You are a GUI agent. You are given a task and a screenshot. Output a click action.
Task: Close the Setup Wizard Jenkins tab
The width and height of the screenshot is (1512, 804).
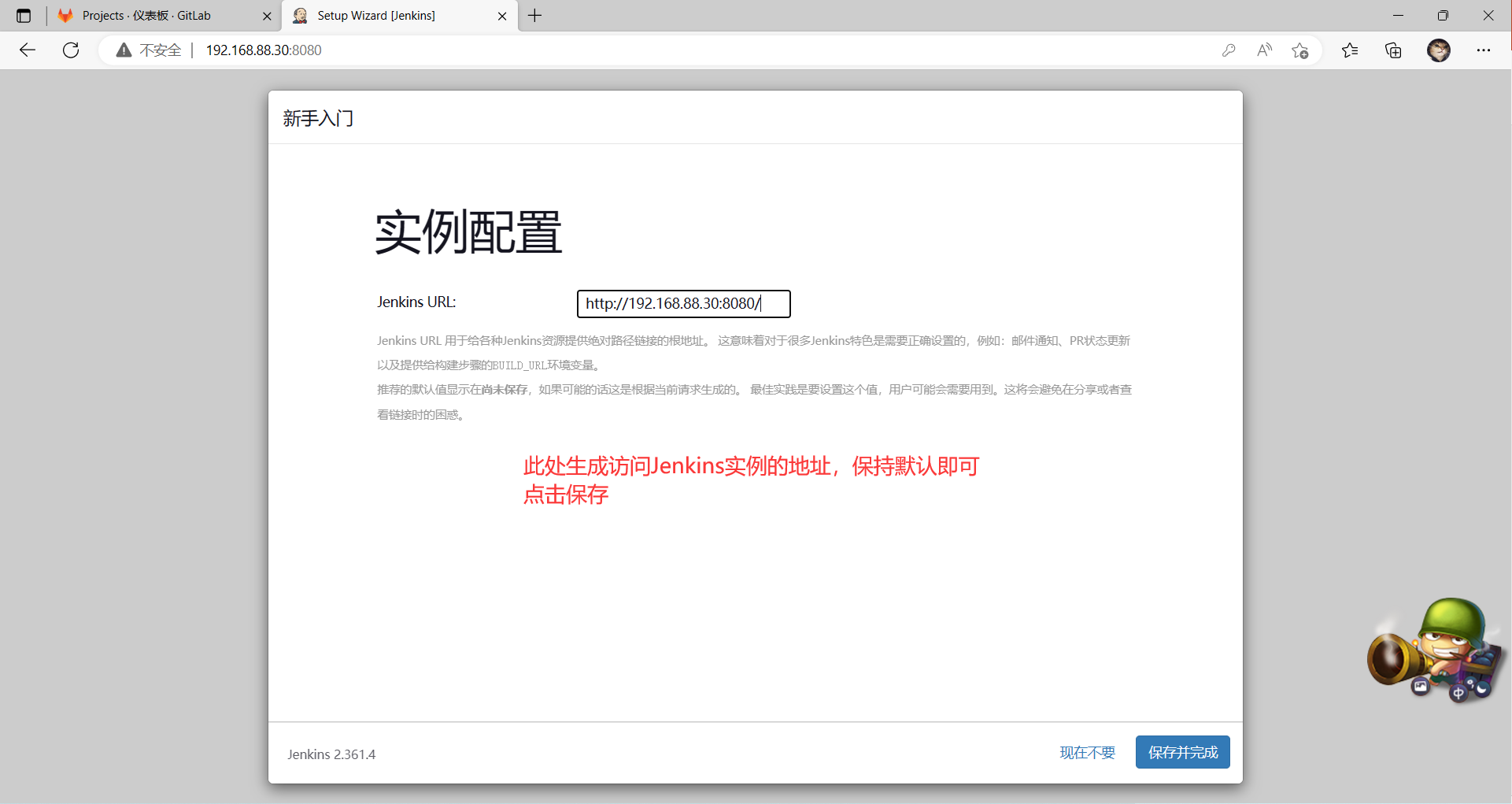502,16
